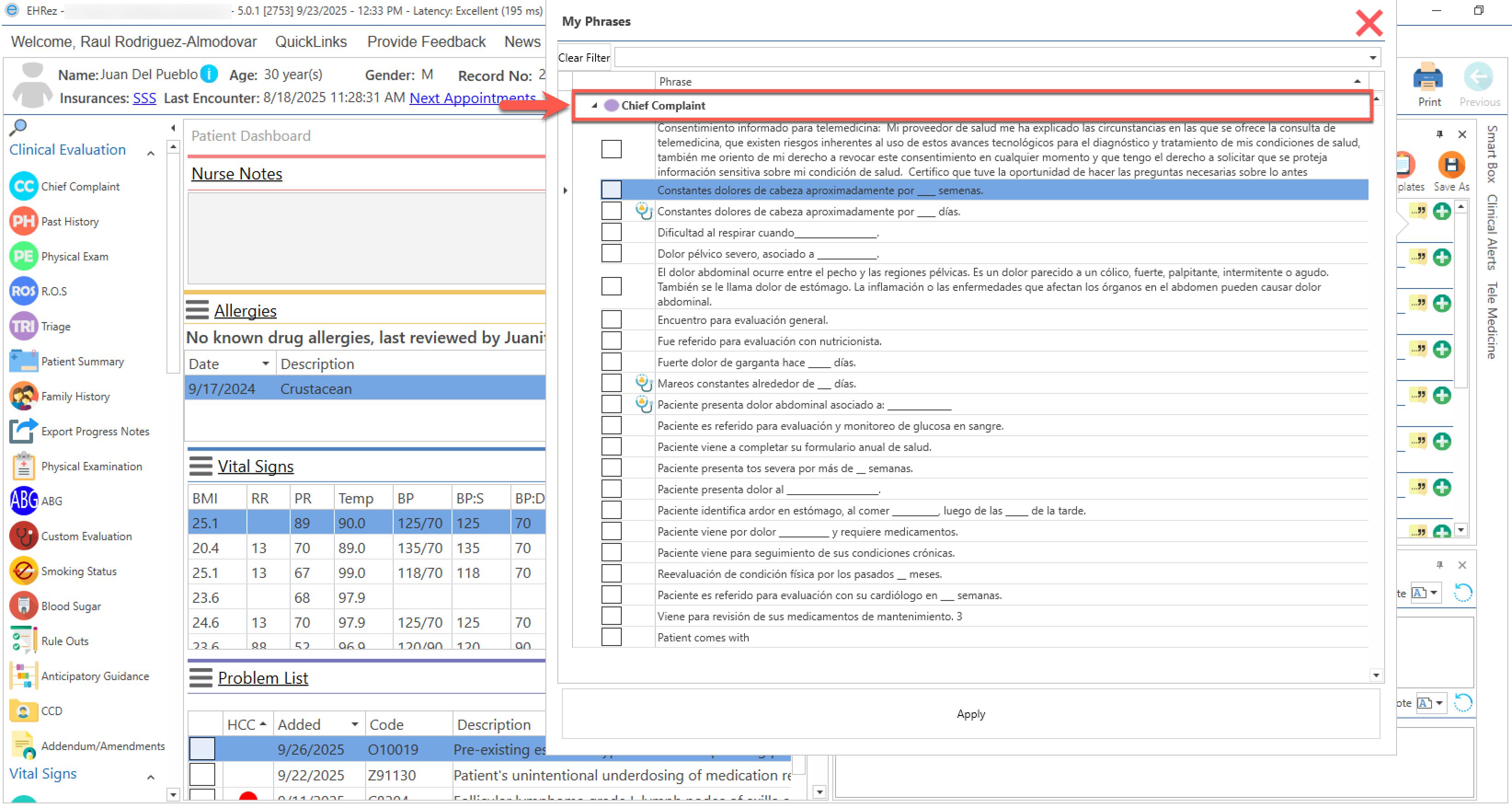Image resolution: width=1512 pixels, height=808 pixels.
Task: Tick checkbox for 'Encuentro para evaluación general'
Action: 611,320
